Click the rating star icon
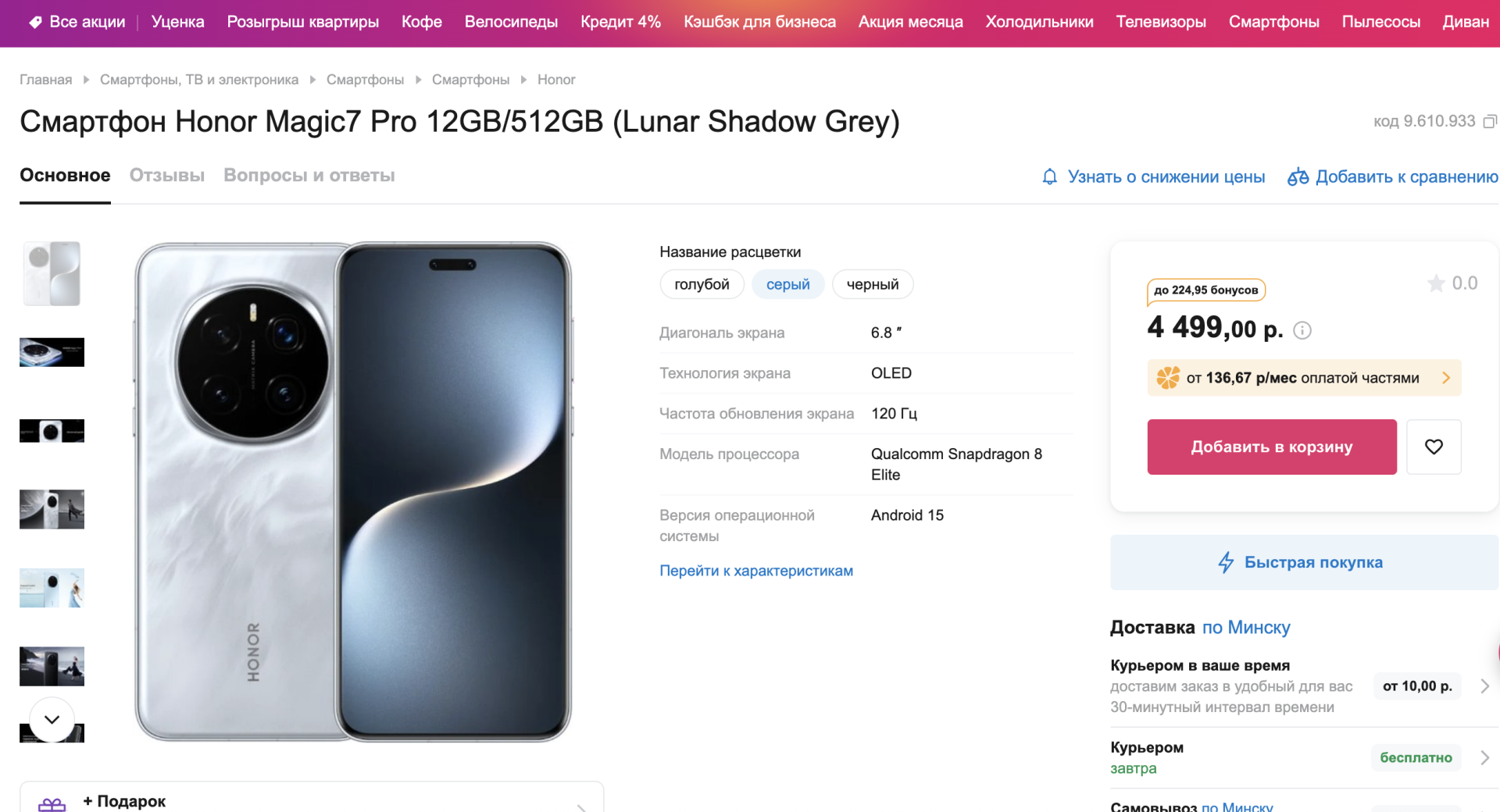The height and width of the screenshot is (812, 1500). 1436,283
